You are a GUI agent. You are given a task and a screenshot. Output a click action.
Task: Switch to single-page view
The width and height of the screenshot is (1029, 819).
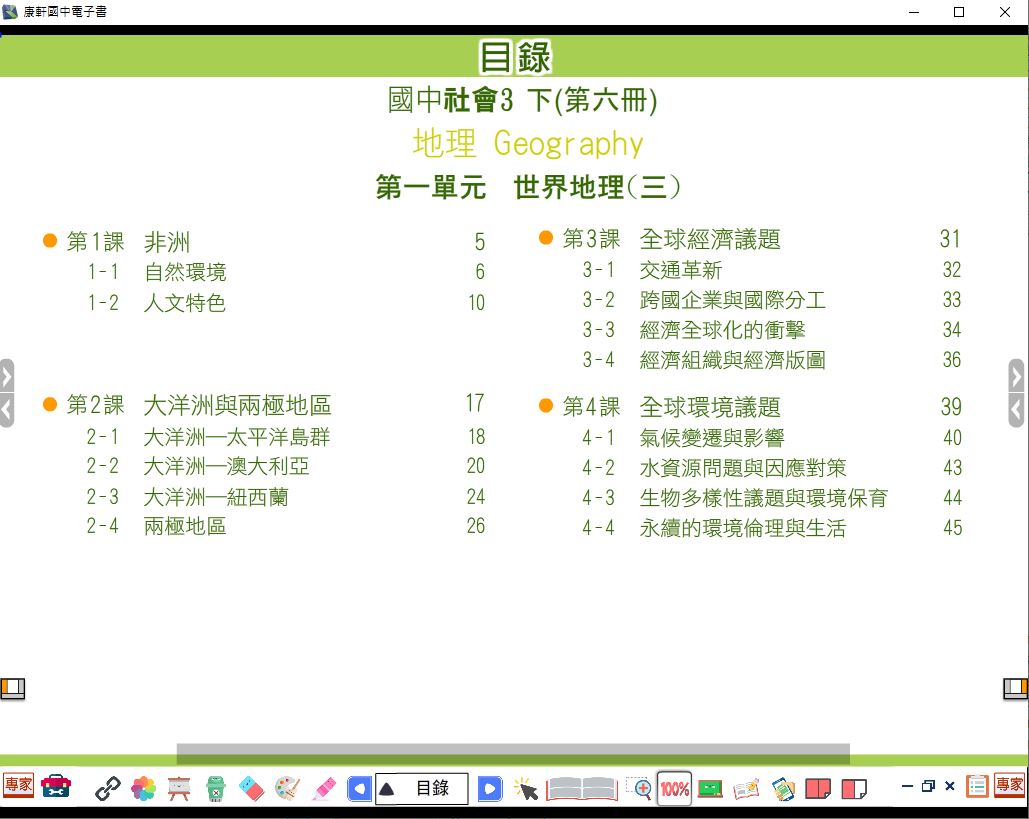[854, 789]
